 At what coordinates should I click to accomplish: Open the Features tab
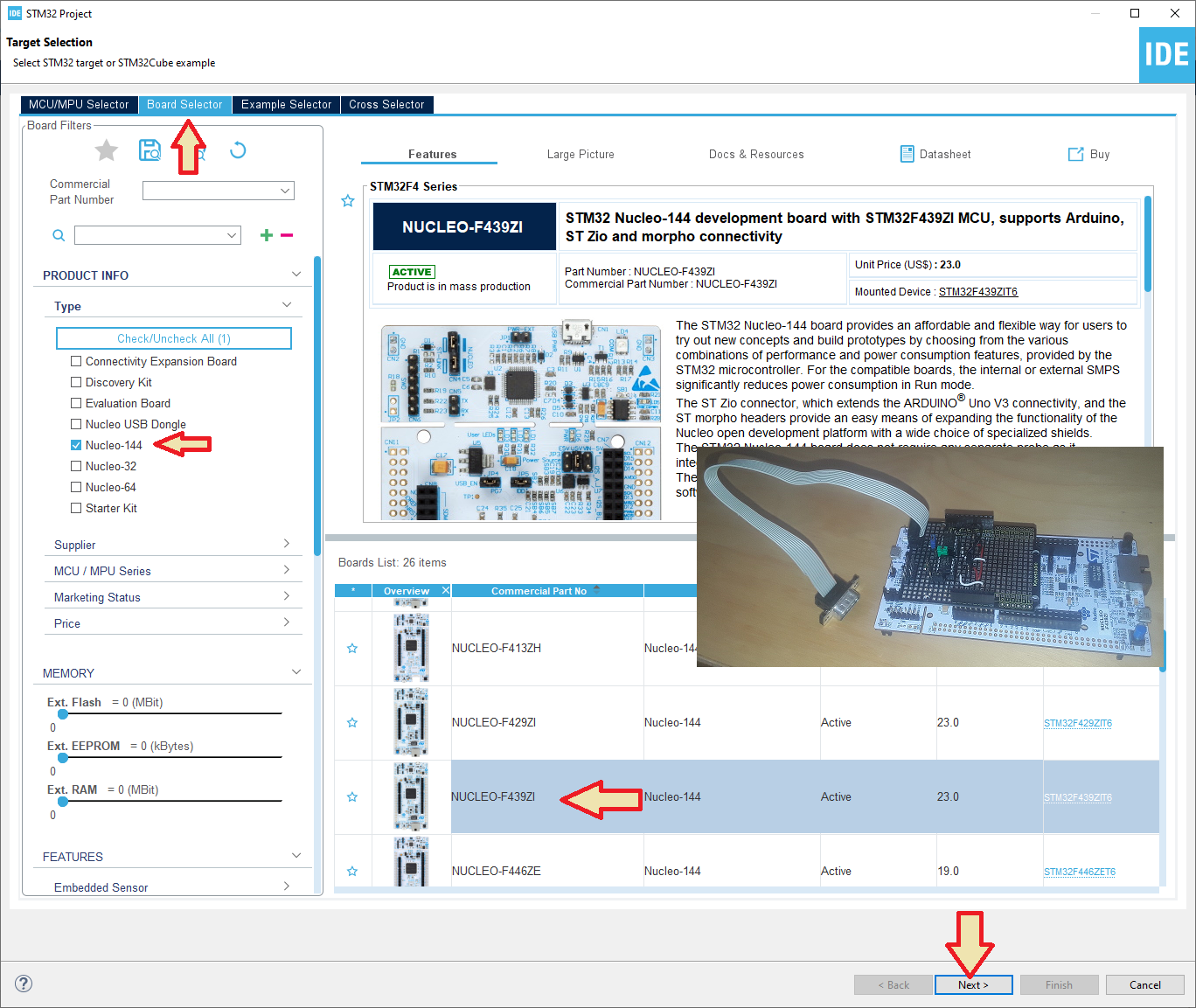tap(432, 154)
